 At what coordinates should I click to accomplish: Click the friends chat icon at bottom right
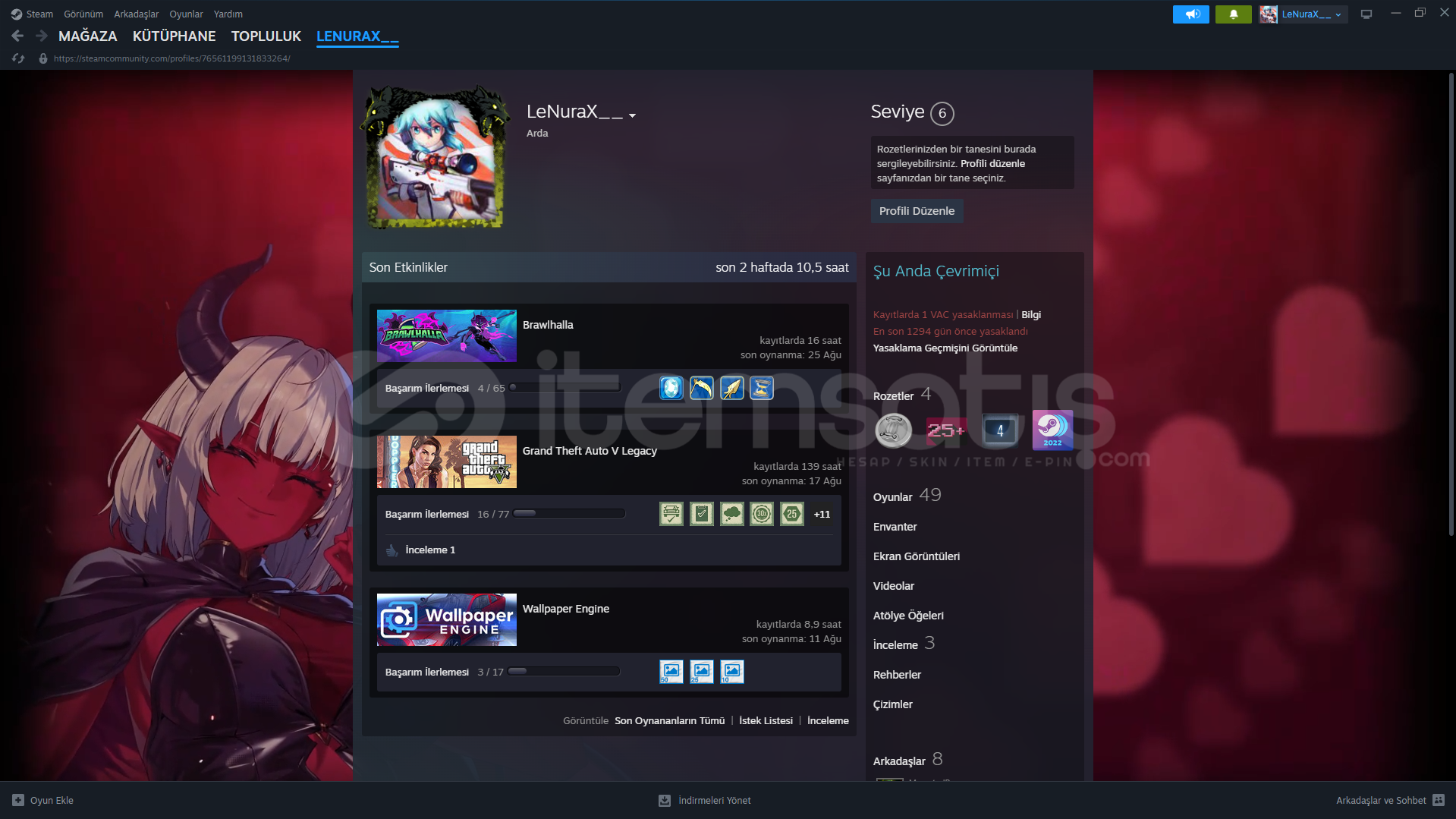[x=1439, y=800]
